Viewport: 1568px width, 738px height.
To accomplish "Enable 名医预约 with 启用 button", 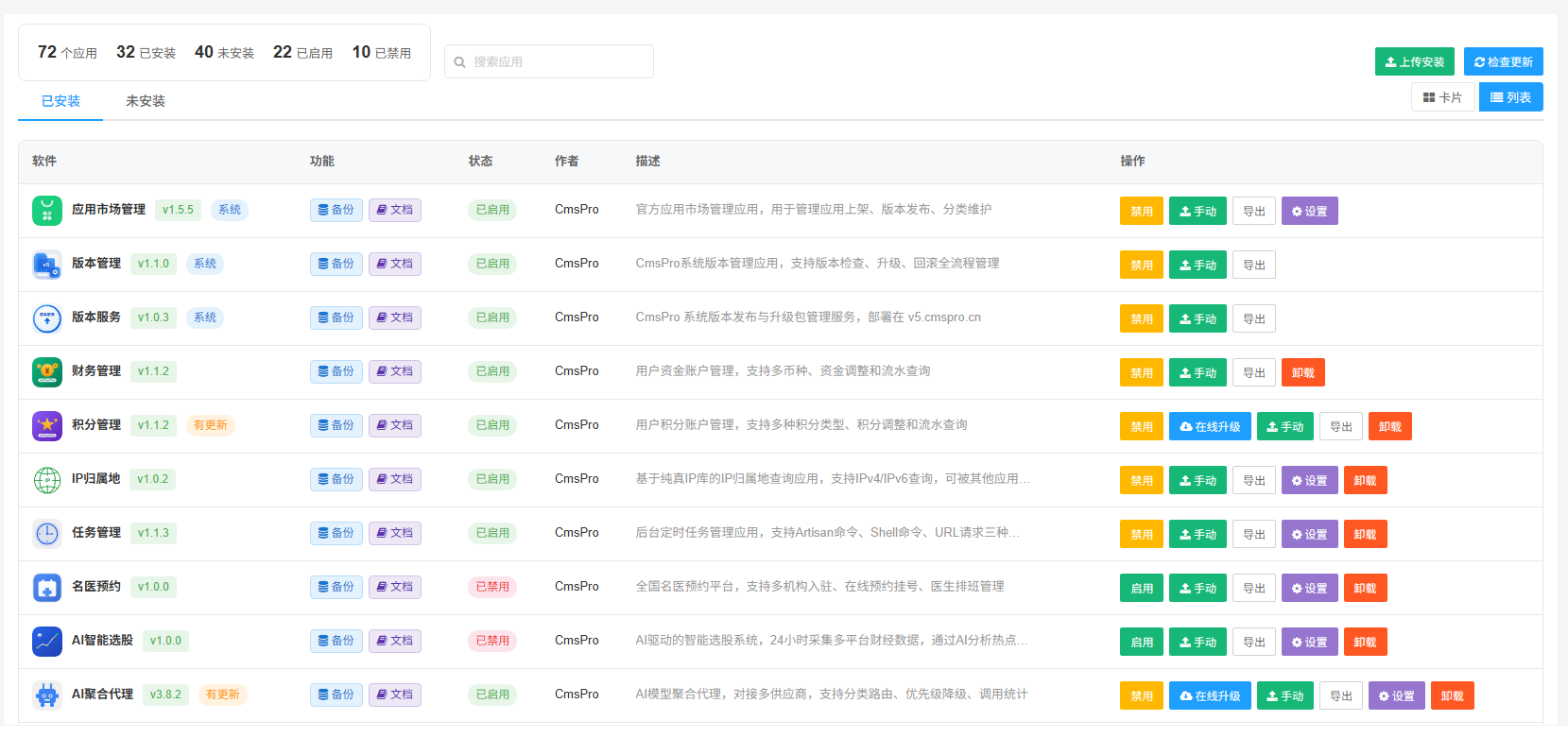I will pos(1142,588).
